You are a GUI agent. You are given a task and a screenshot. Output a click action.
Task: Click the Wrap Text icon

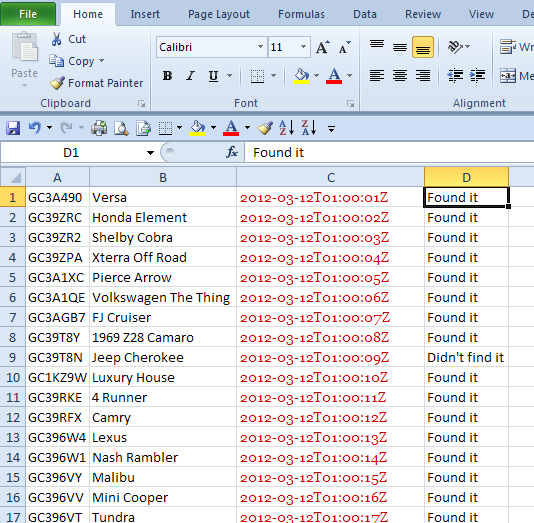pyautogui.click(x=508, y=47)
